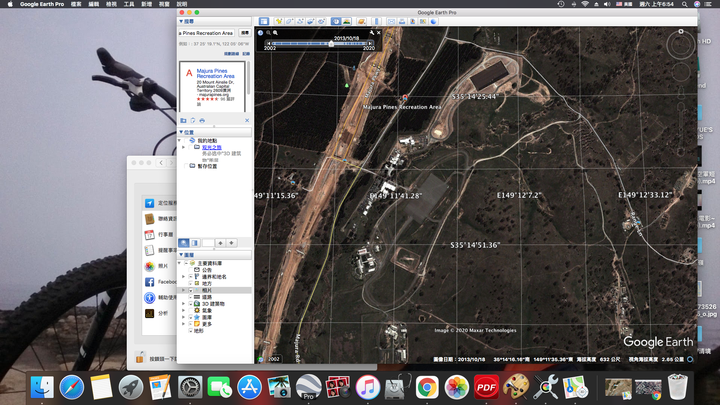Expand the Weather layer tree arrow
720x405 pixels.
tap(183, 310)
